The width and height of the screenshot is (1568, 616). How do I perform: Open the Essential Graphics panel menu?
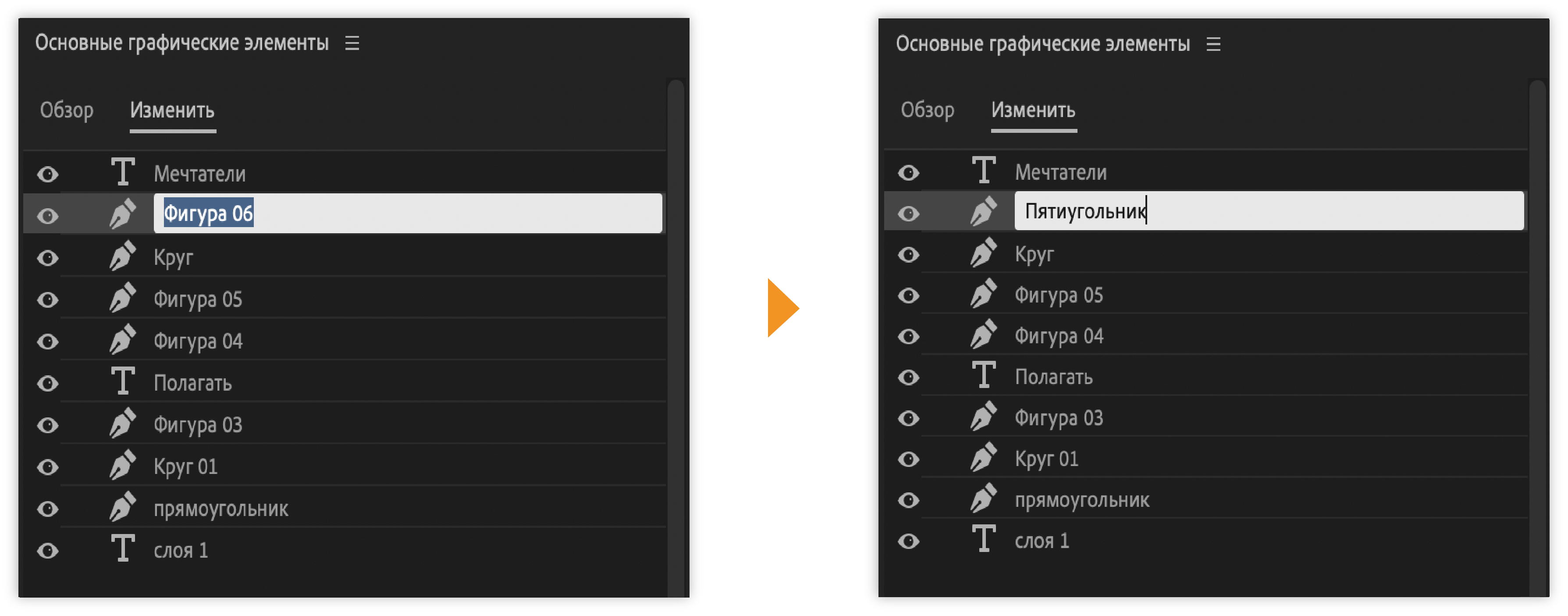352,43
